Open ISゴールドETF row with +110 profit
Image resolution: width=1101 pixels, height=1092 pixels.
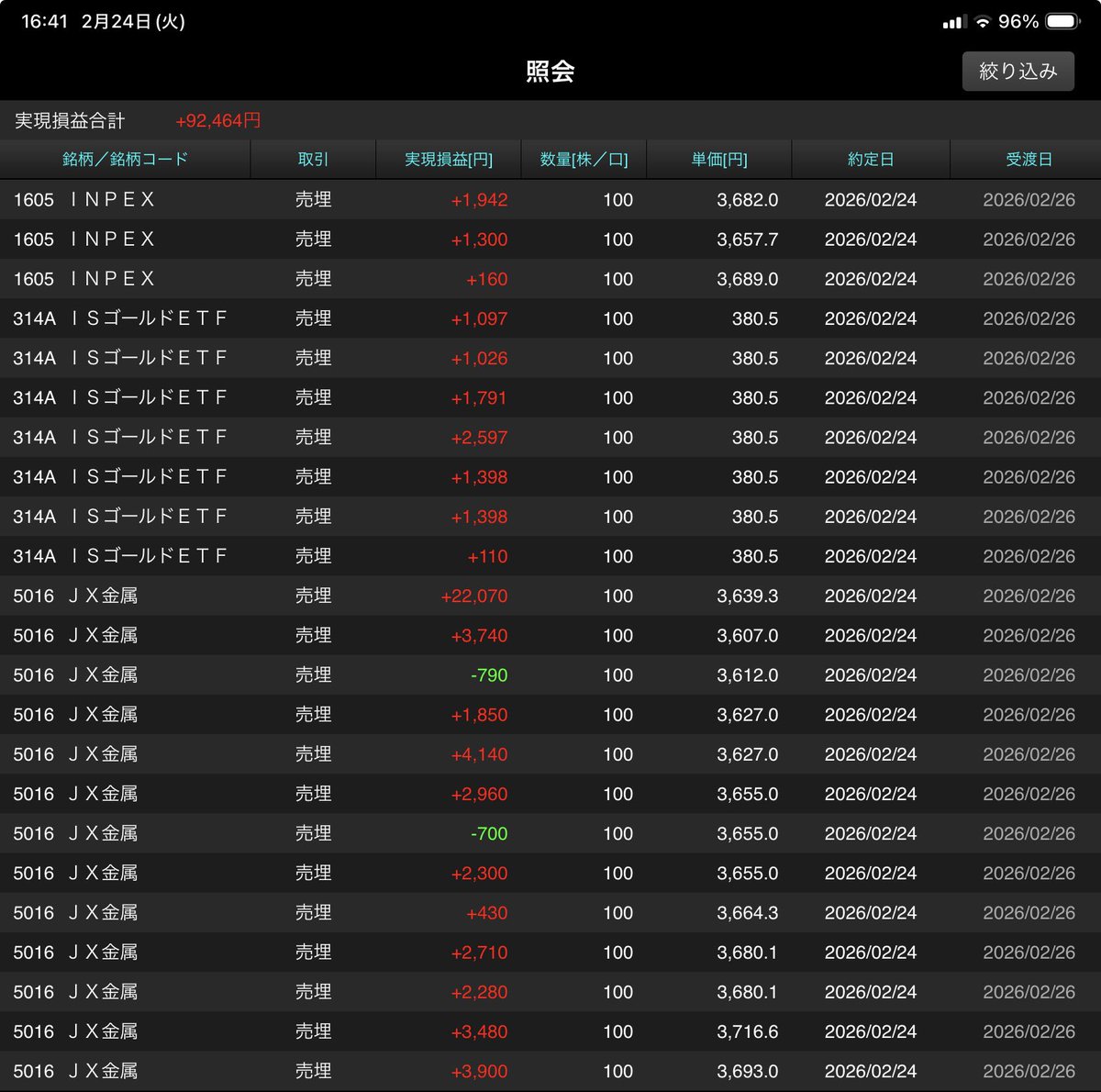click(550, 556)
